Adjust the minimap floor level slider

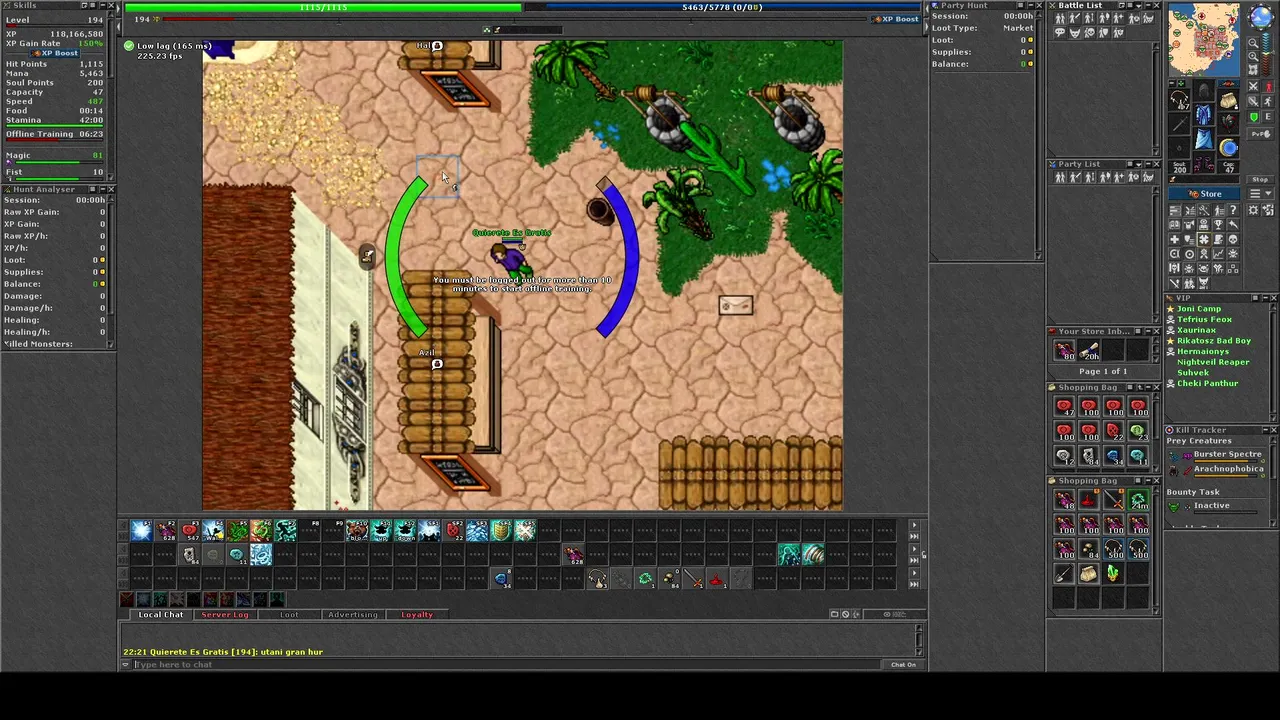(x=1267, y=54)
